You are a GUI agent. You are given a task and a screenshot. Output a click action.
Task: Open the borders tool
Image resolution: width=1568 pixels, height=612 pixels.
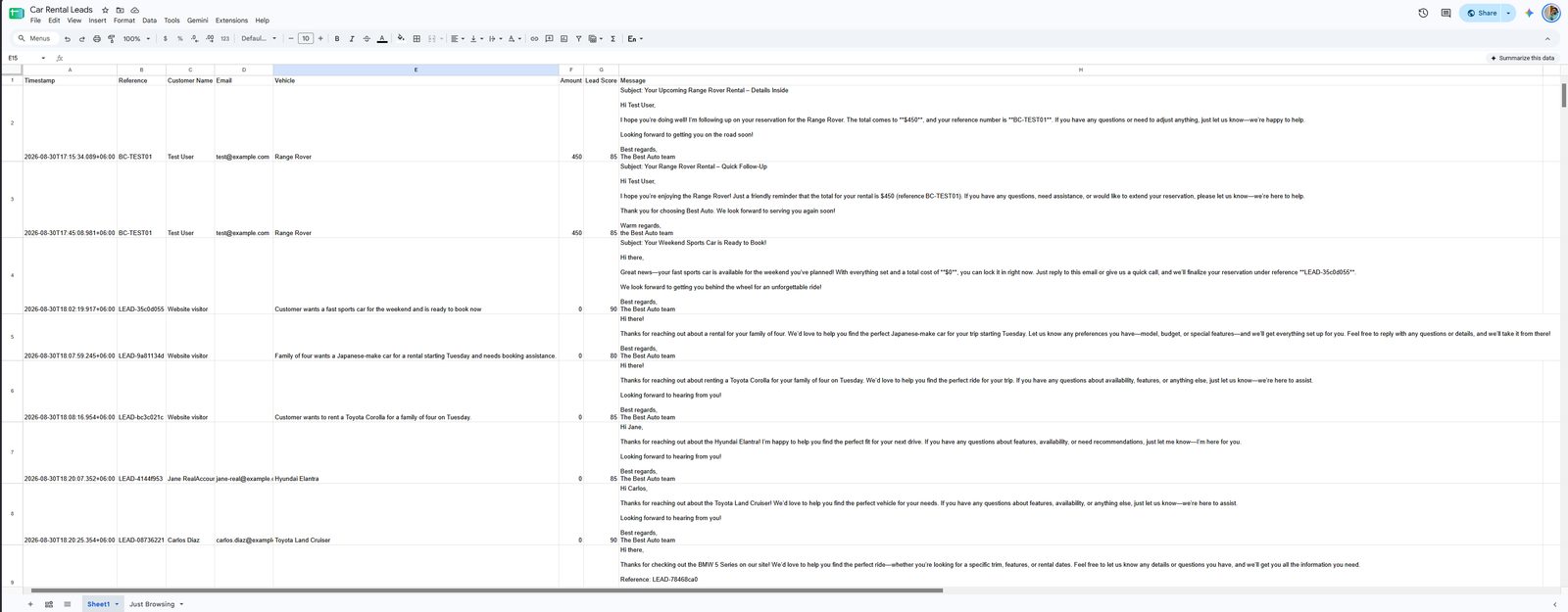click(416, 39)
